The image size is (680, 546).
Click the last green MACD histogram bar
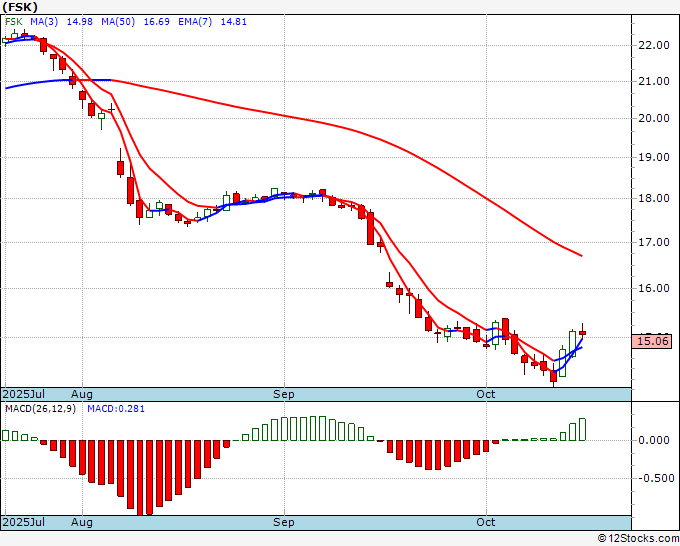tap(582, 429)
